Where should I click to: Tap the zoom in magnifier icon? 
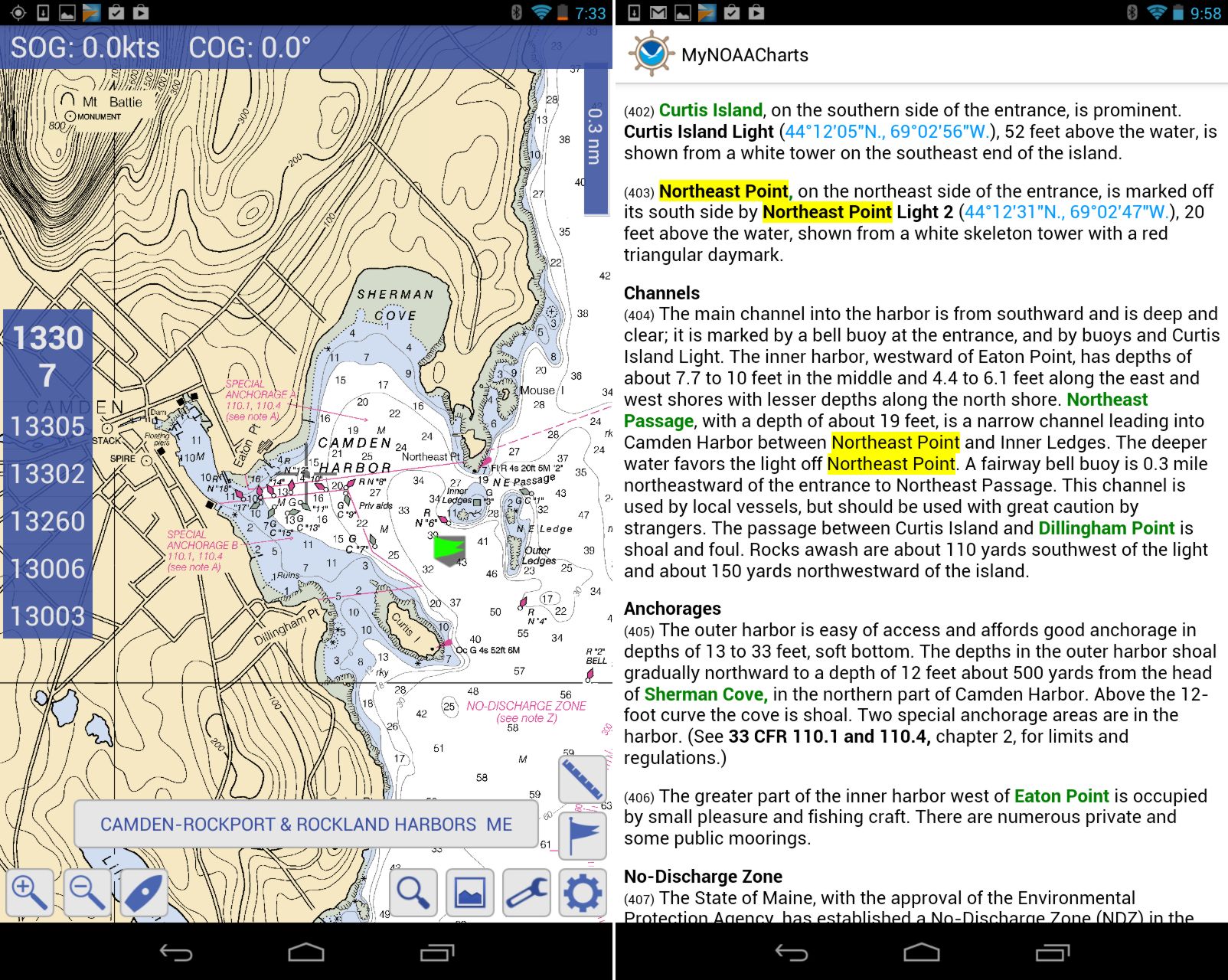pyautogui.click(x=30, y=893)
